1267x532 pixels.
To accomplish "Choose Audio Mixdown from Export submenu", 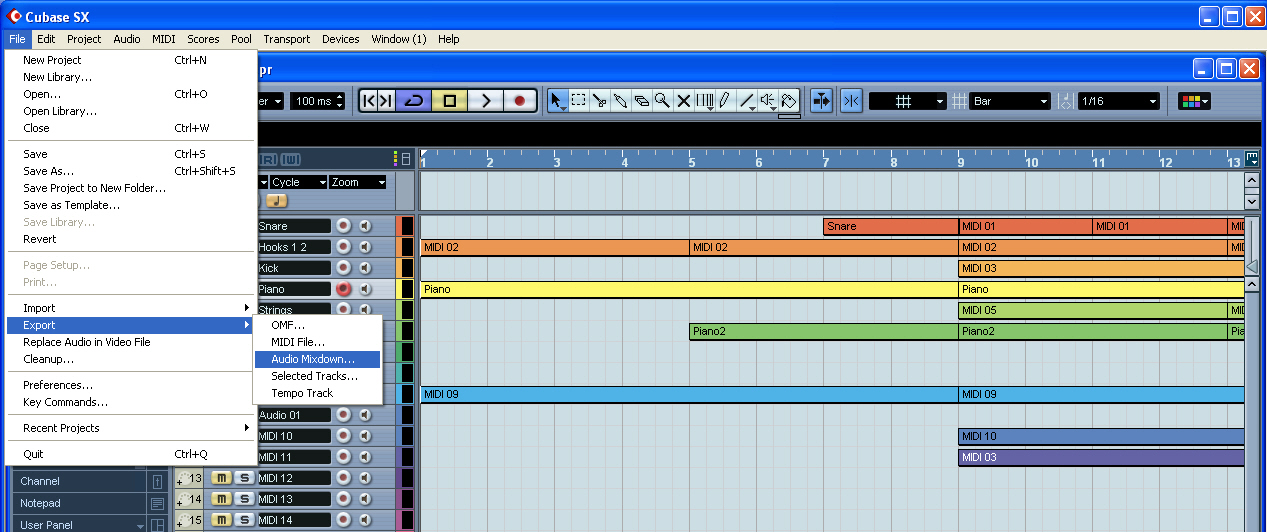I will 318,359.
